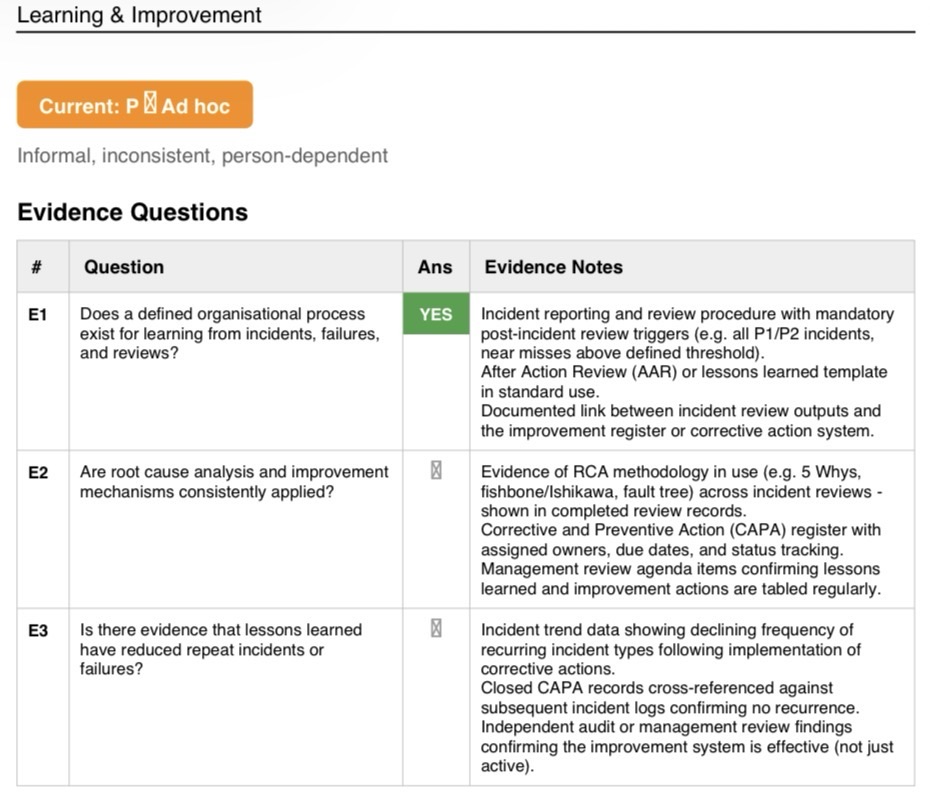Click the Evidence Questions heading

[x=132, y=212]
